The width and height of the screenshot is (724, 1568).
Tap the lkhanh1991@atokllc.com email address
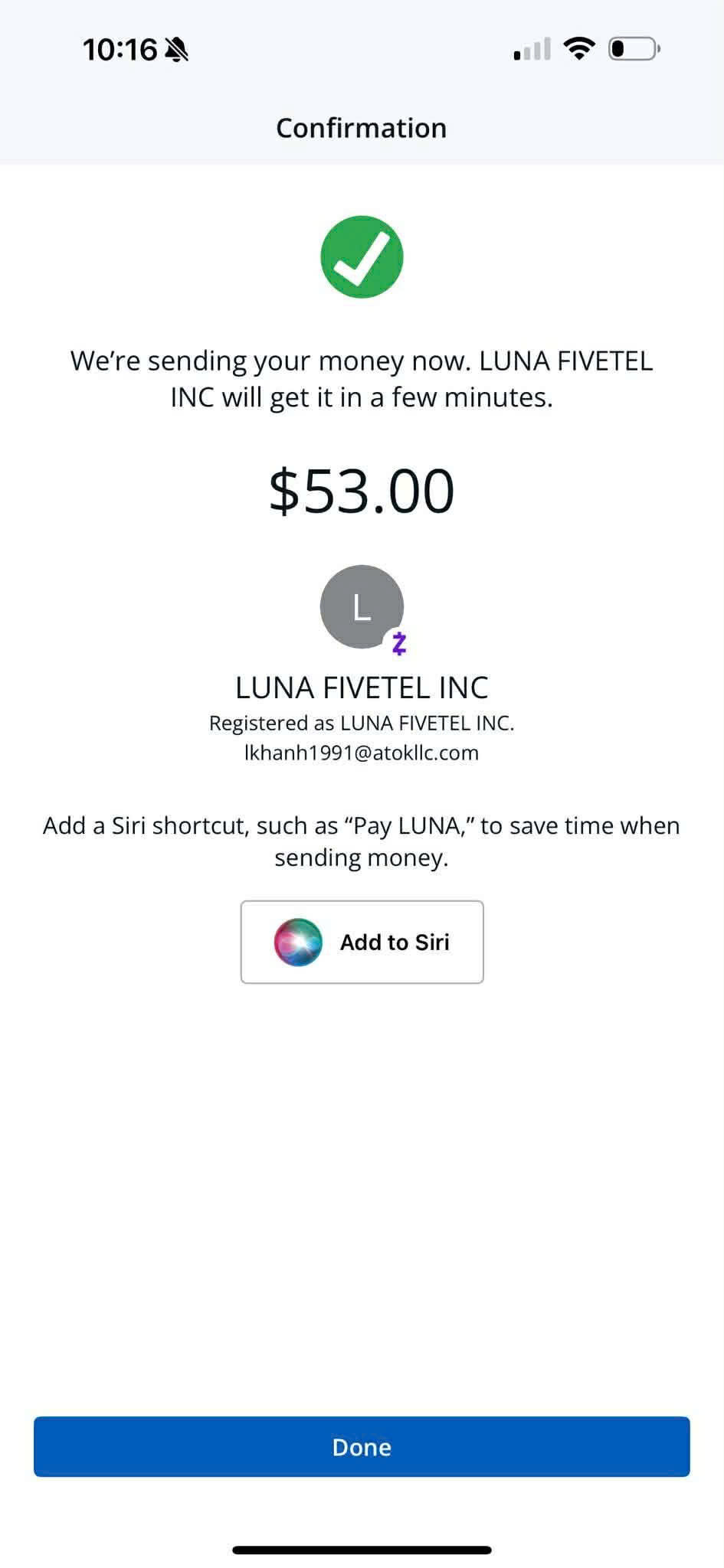pos(362,753)
